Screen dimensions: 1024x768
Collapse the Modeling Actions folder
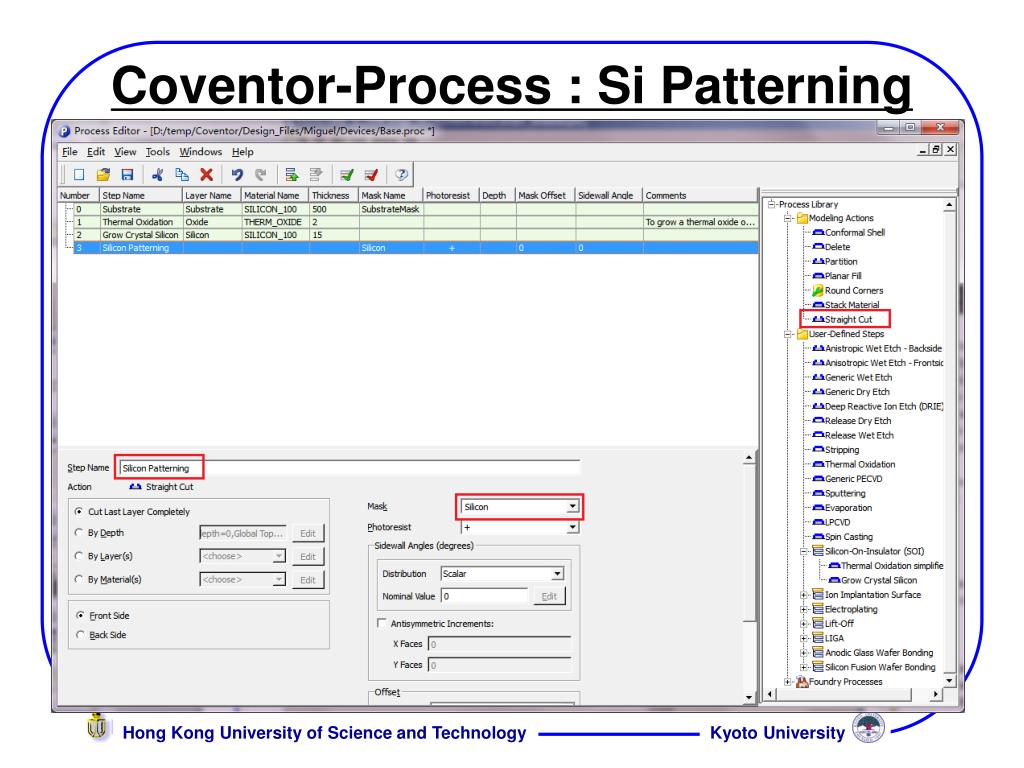[788, 218]
